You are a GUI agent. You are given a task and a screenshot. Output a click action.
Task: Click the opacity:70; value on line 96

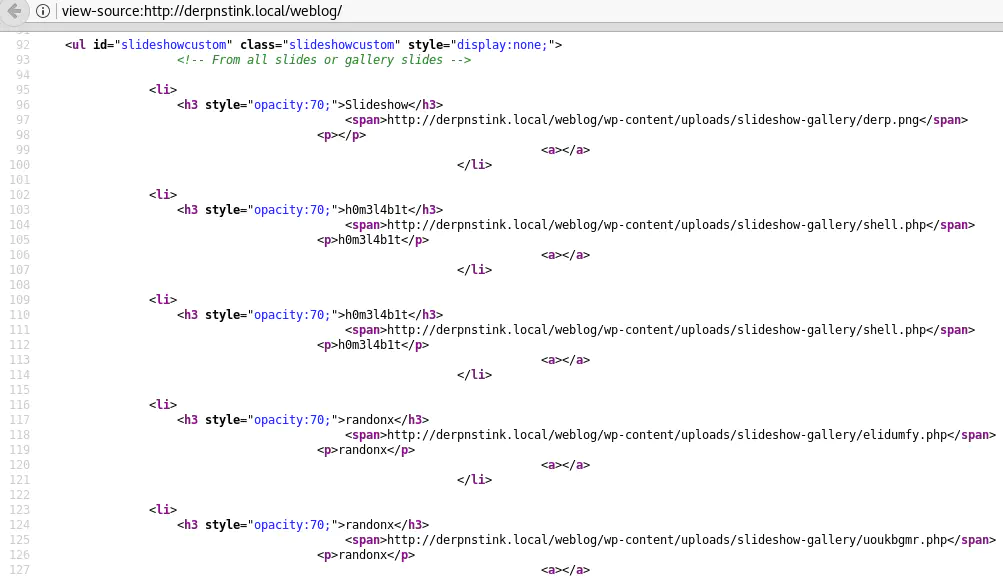point(292,104)
